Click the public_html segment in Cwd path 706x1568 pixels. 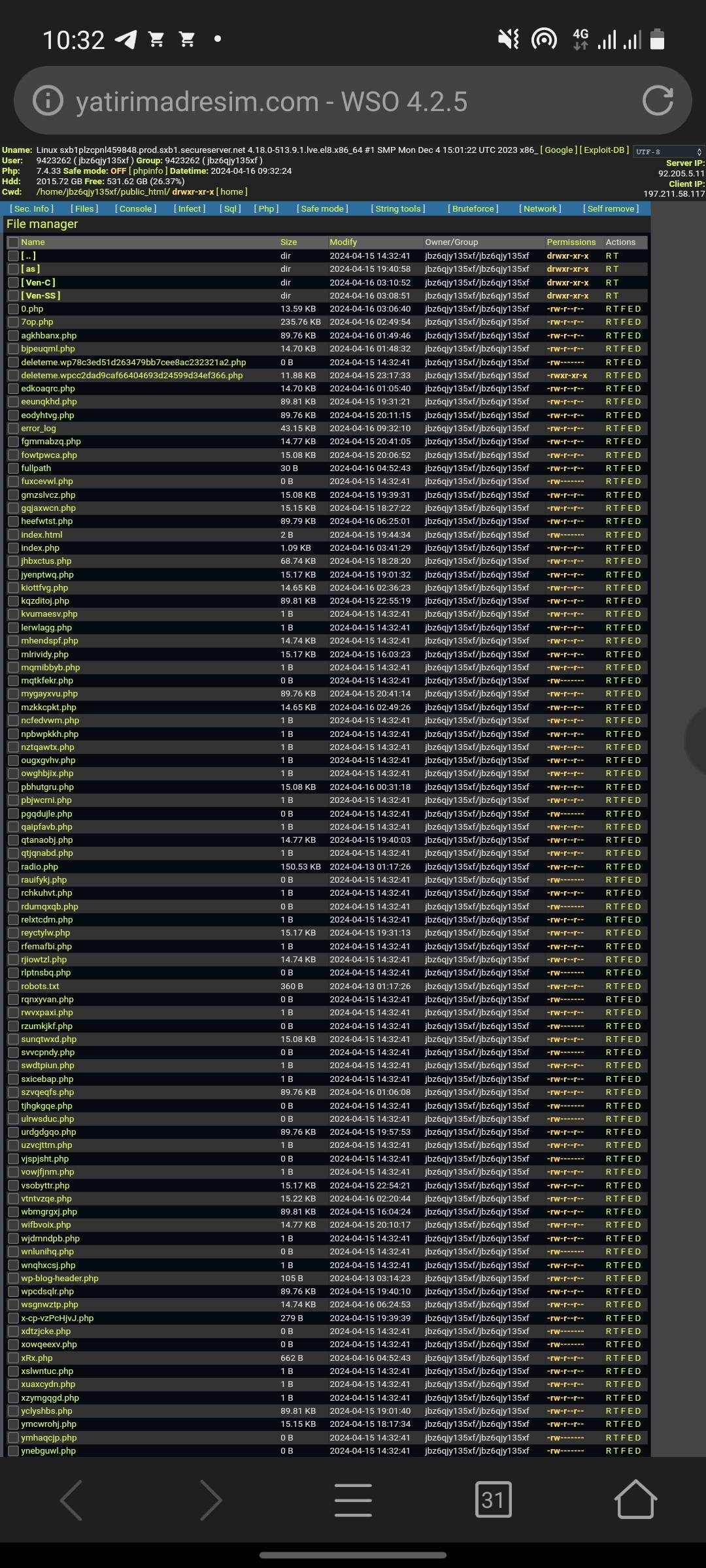[144, 192]
